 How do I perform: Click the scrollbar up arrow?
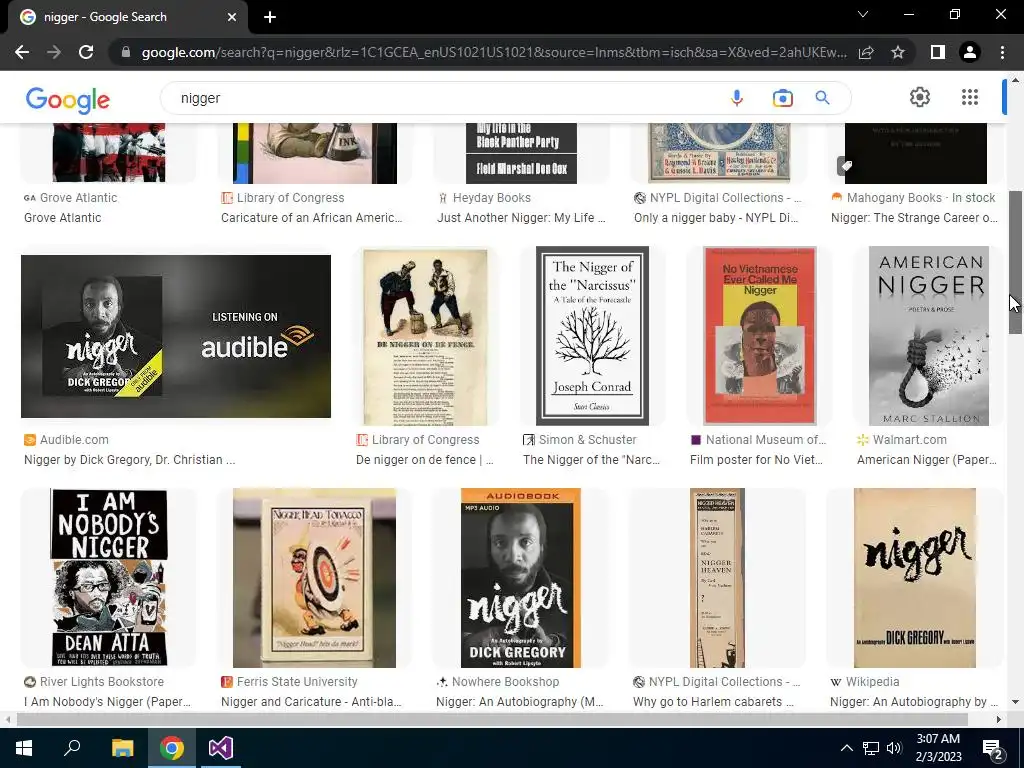pyautogui.click(x=1015, y=80)
